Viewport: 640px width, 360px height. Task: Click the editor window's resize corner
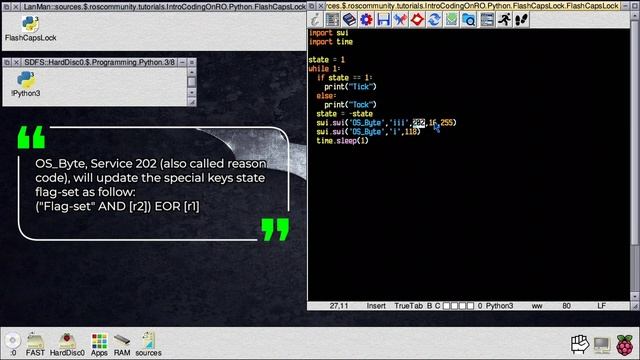[635, 306]
